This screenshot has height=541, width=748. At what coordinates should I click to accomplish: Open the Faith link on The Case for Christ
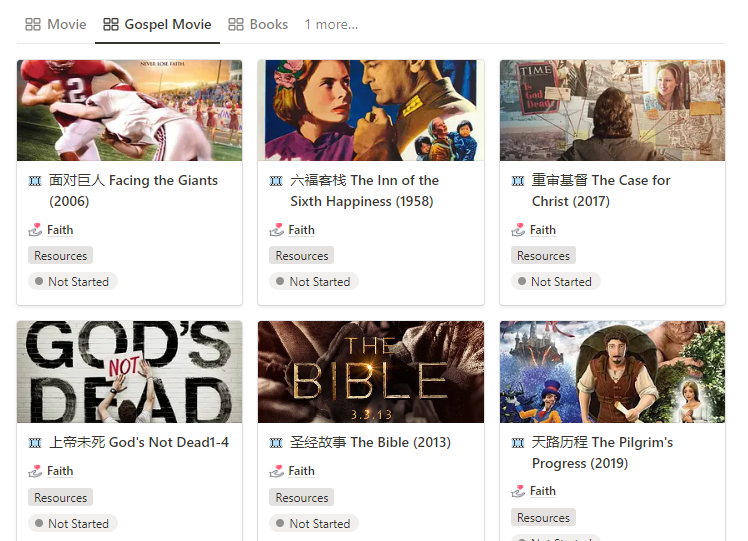pyautogui.click(x=543, y=230)
